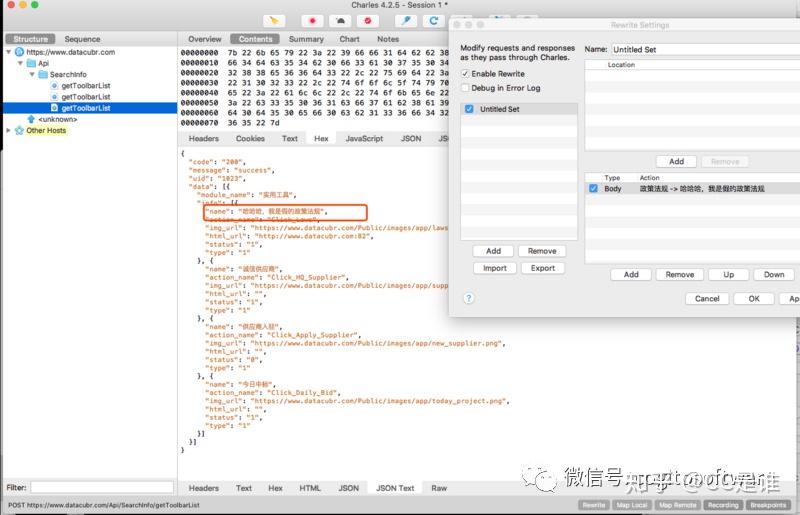
Task: Select the unknown request entry
Action: coord(58,119)
